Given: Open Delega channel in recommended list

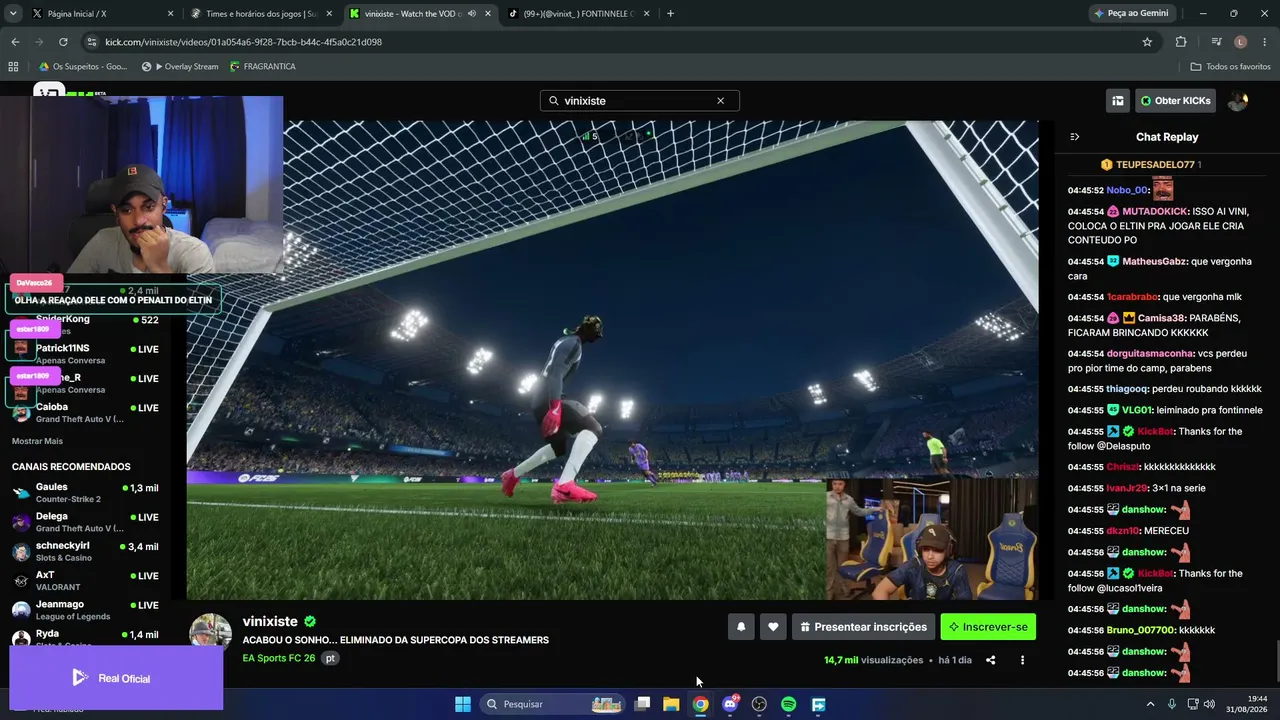Looking at the screenshot, I should tap(85, 522).
